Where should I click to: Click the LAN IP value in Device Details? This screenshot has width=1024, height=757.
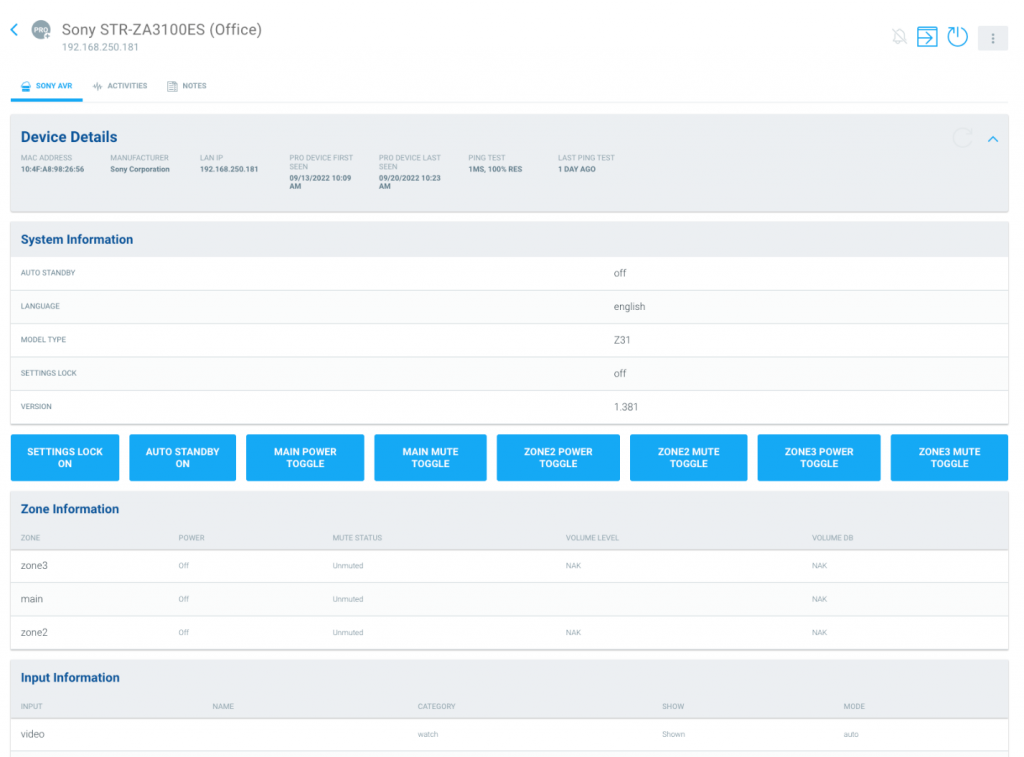(x=229, y=169)
